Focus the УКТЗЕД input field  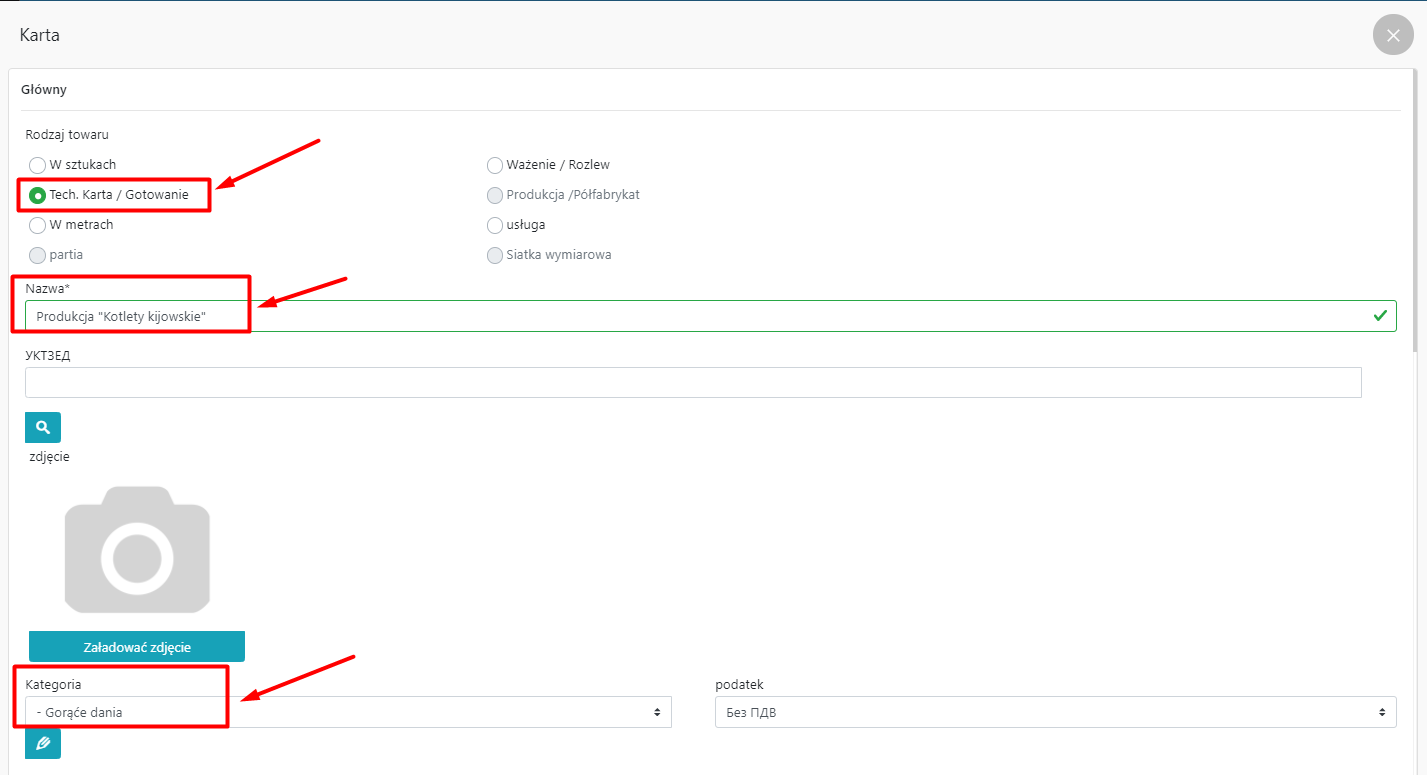[x=693, y=382]
